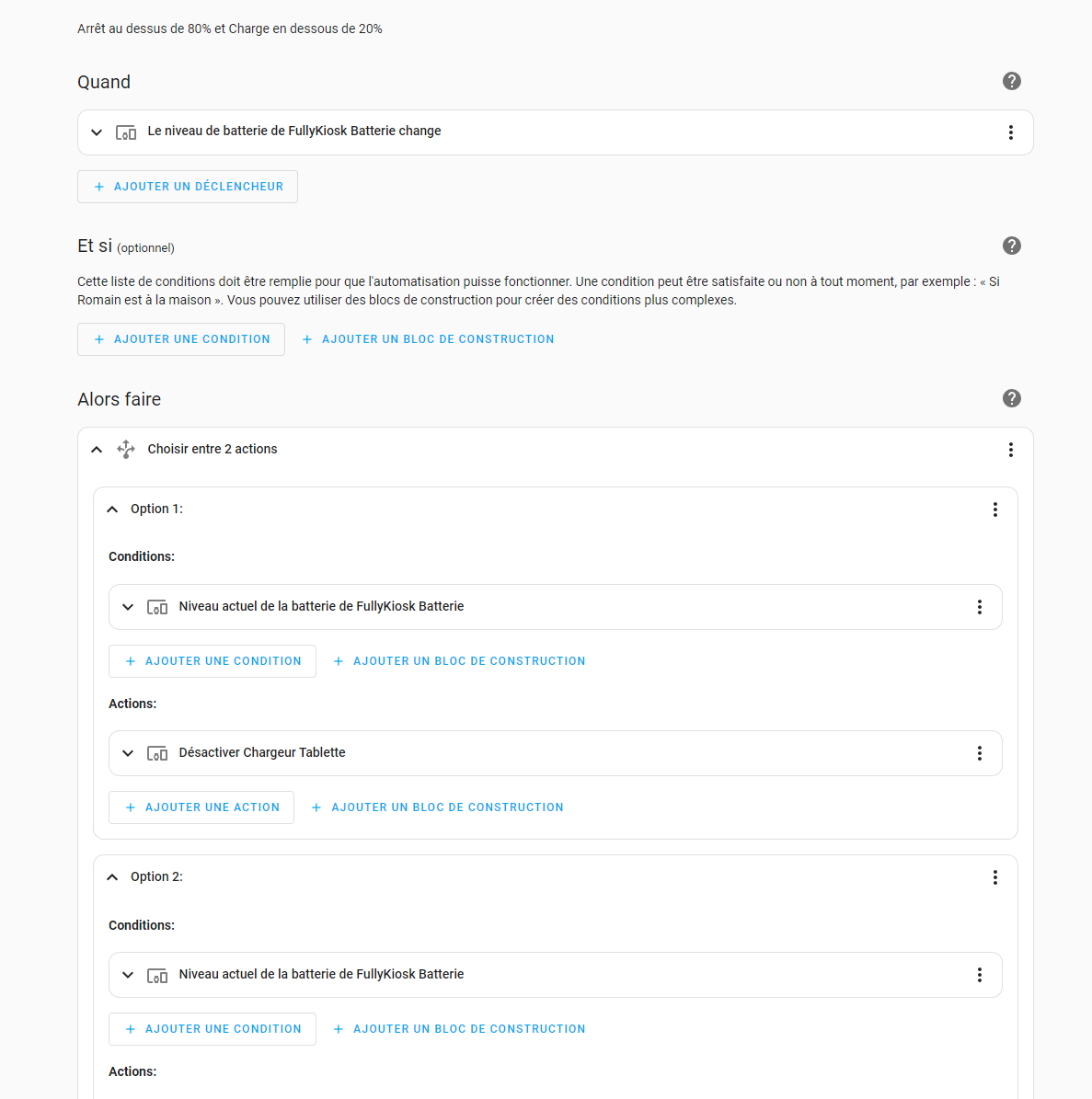
Task: Open help for the Quand section
Action: [x=1011, y=81]
